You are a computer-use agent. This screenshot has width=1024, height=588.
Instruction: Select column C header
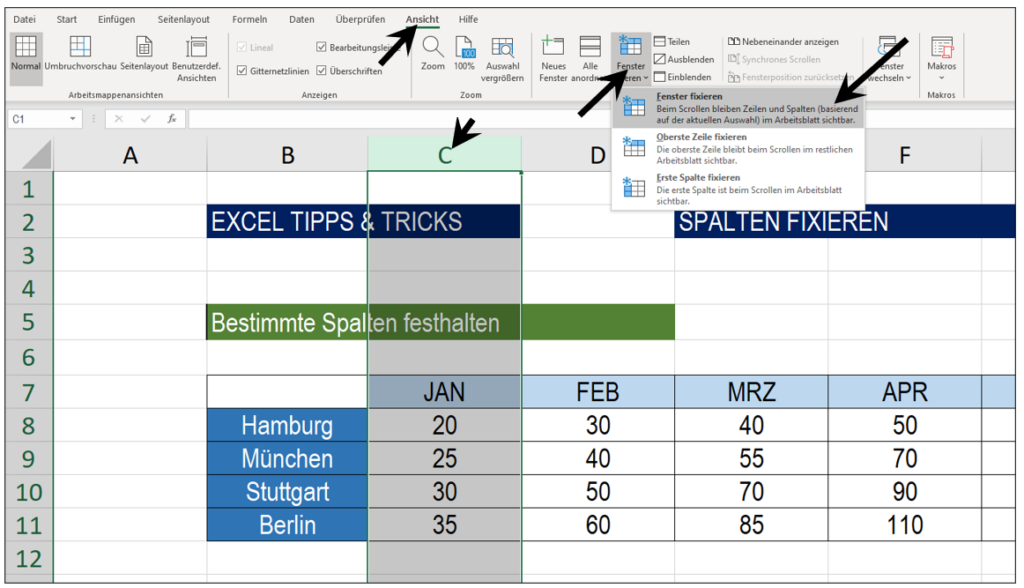[x=444, y=155]
